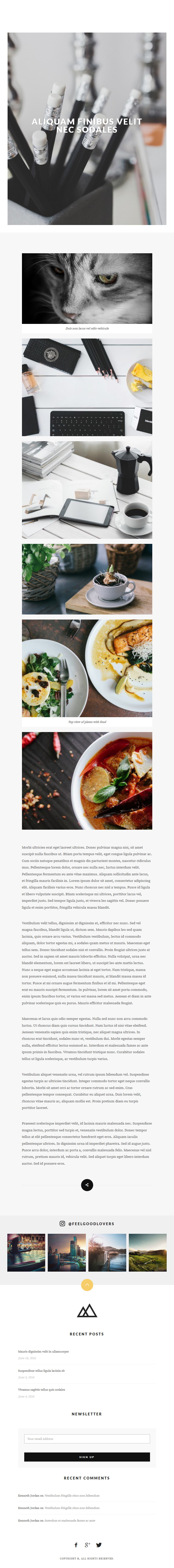The image size is (174, 1568).
Task: Open the Suspendisse tellus ligula lacinia sit post
Action: [x=41, y=1371]
